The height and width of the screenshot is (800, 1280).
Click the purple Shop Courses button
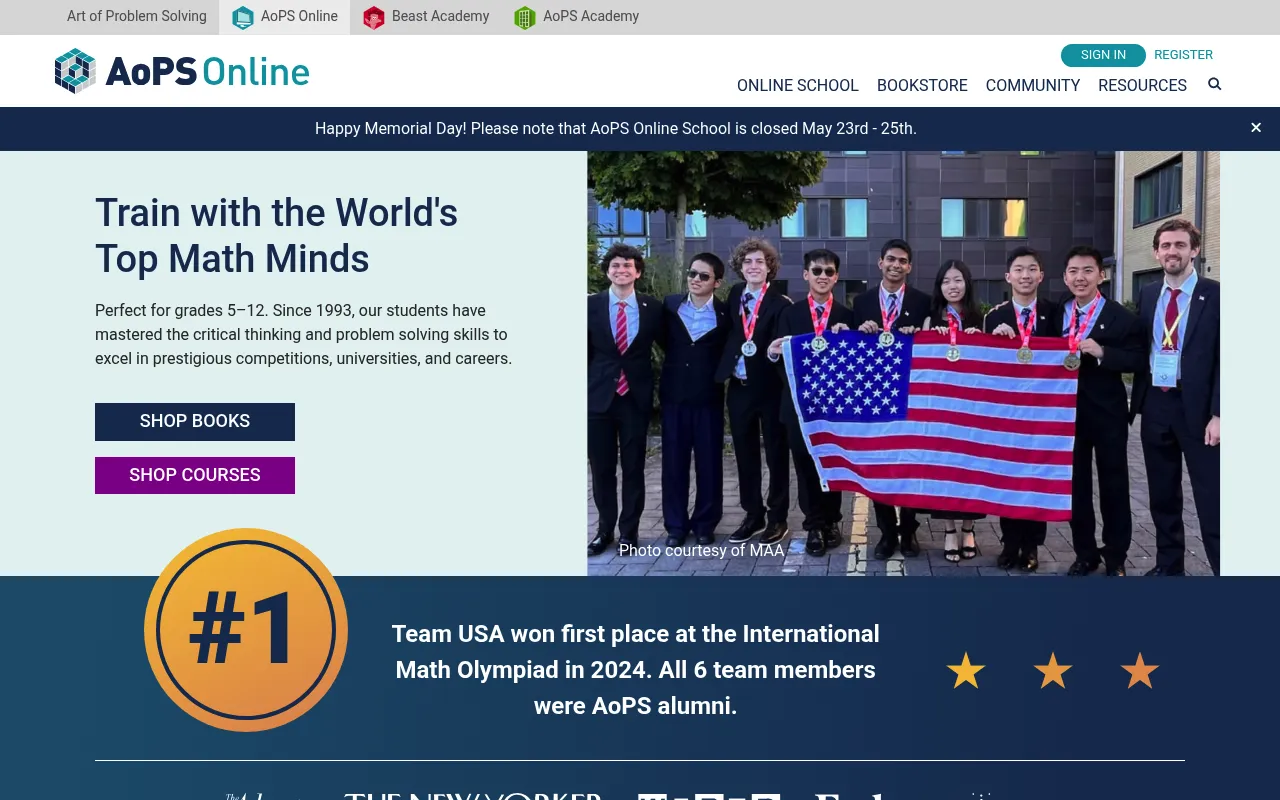[x=195, y=475]
